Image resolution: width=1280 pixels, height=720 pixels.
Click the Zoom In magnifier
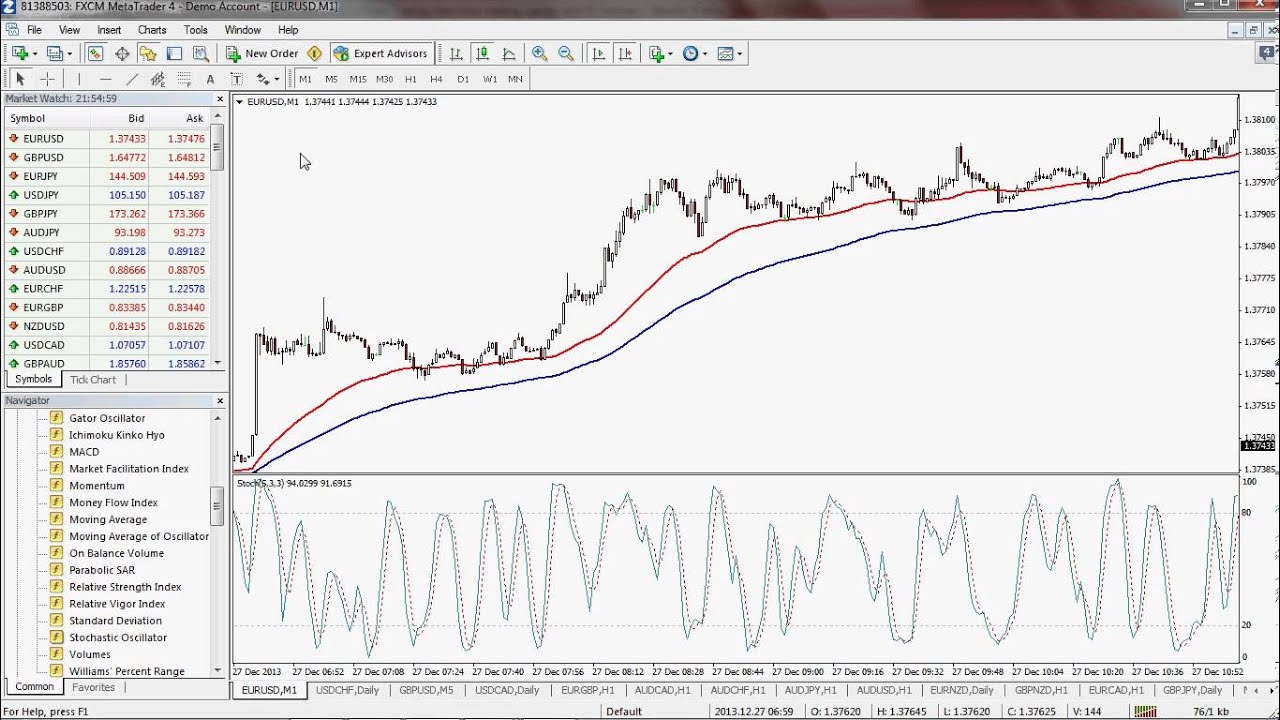(x=540, y=54)
